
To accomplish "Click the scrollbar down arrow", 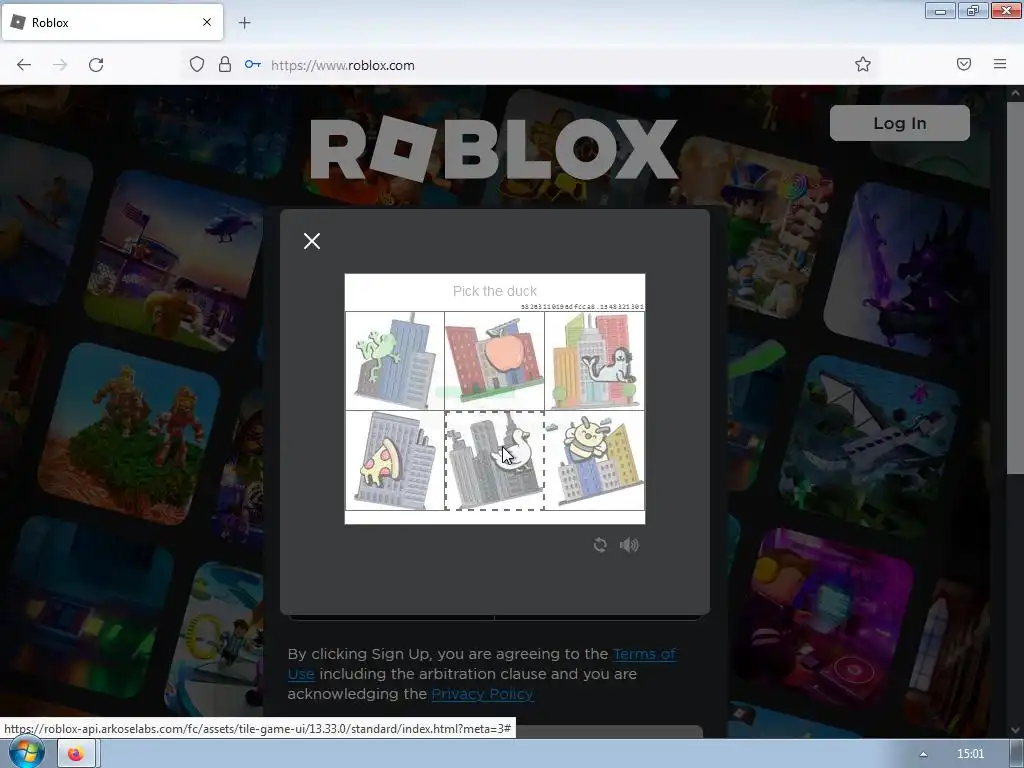I will (x=1016, y=730).
